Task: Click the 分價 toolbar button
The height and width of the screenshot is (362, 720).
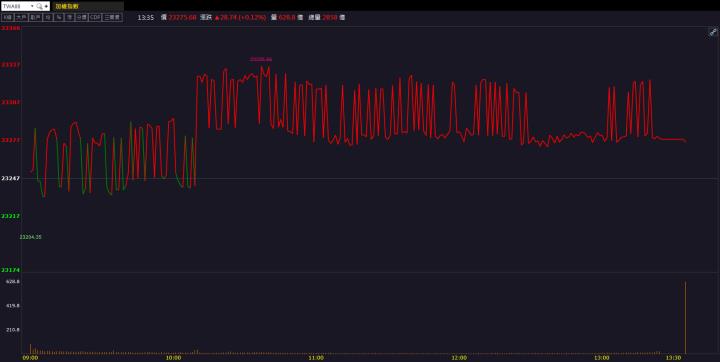Action: click(81, 17)
